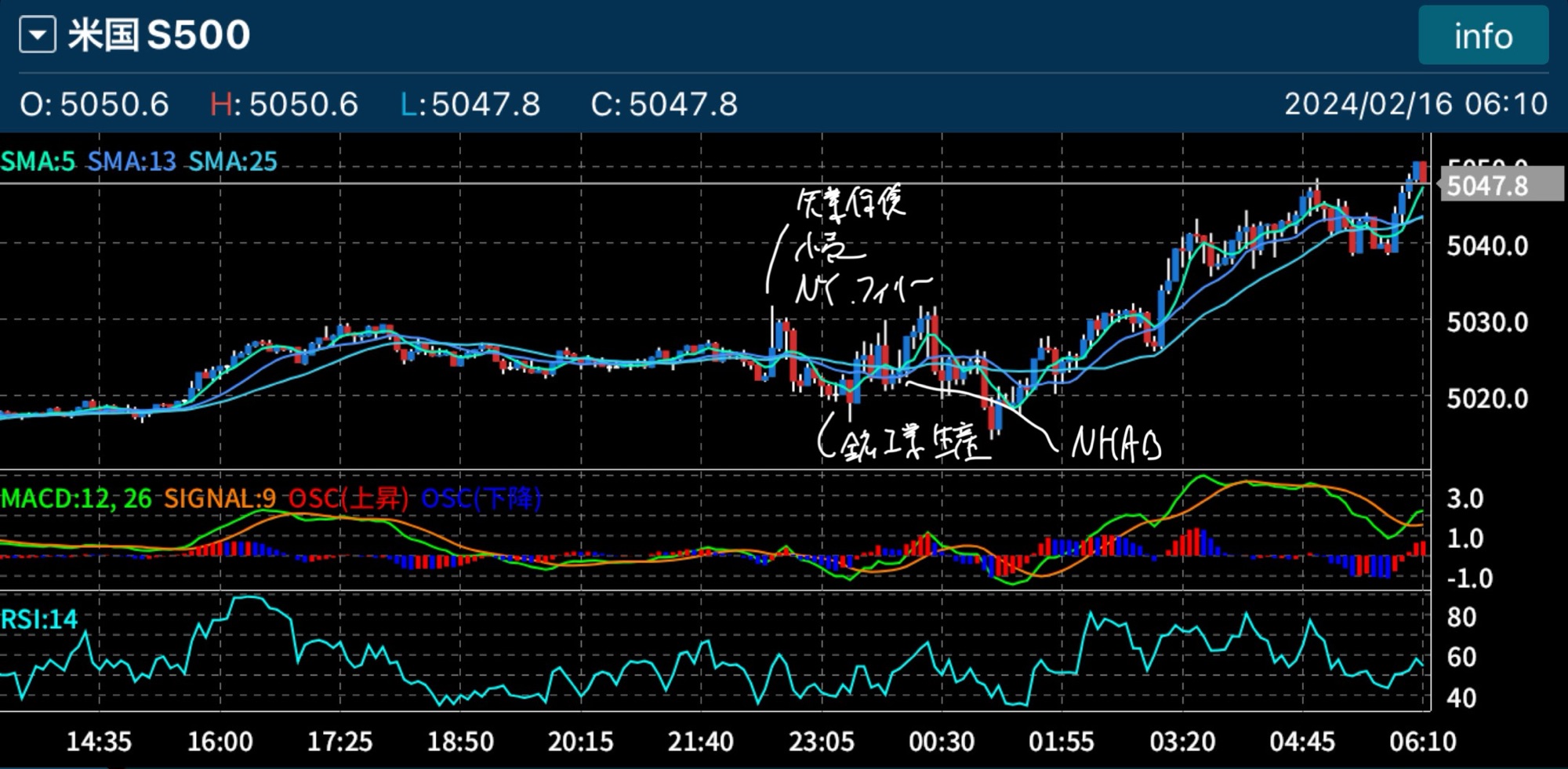Viewport: 1568px width, 769px height.
Task: Click the 2024/02/16 06:10 timestamp
Action: pos(1415,104)
